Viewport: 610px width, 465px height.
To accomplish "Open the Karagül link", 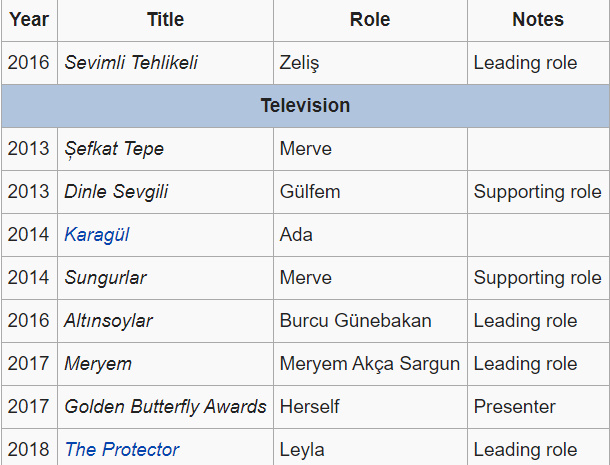I will coord(97,235).
